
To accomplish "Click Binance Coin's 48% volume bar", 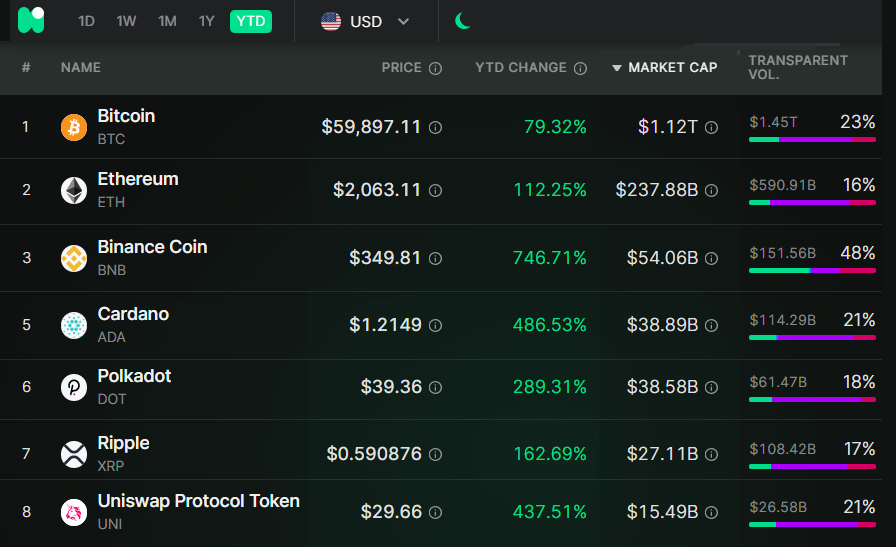I will click(812, 270).
